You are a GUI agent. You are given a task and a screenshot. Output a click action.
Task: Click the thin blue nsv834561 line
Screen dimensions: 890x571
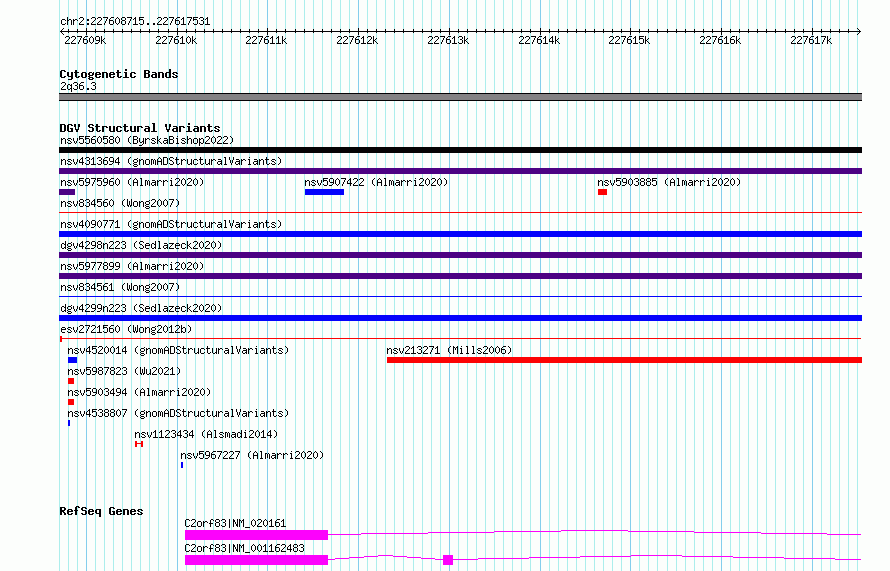tap(460, 297)
